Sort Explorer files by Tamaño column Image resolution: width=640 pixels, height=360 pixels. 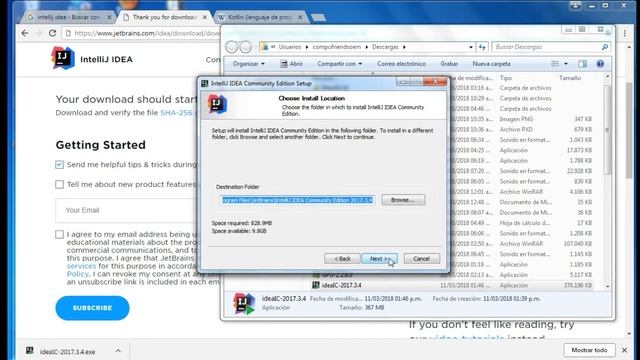coord(570,78)
